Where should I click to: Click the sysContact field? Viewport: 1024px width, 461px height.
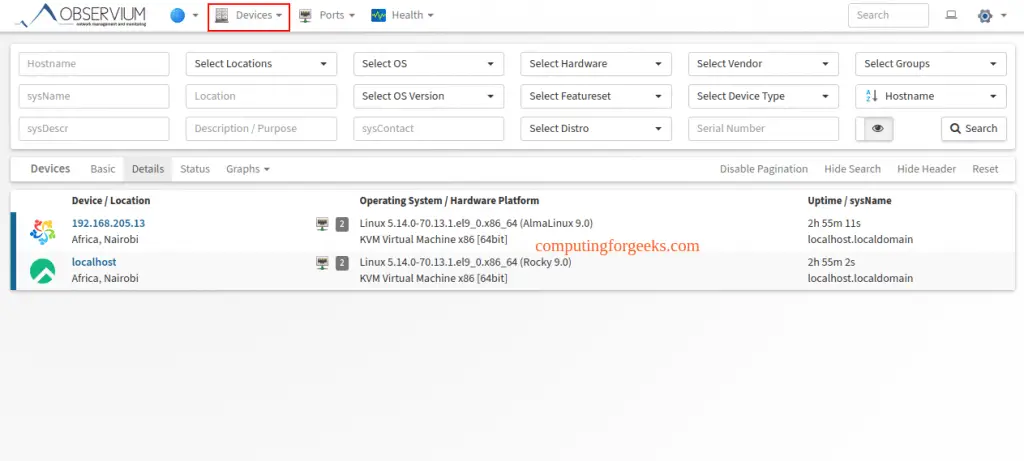[428, 129]
